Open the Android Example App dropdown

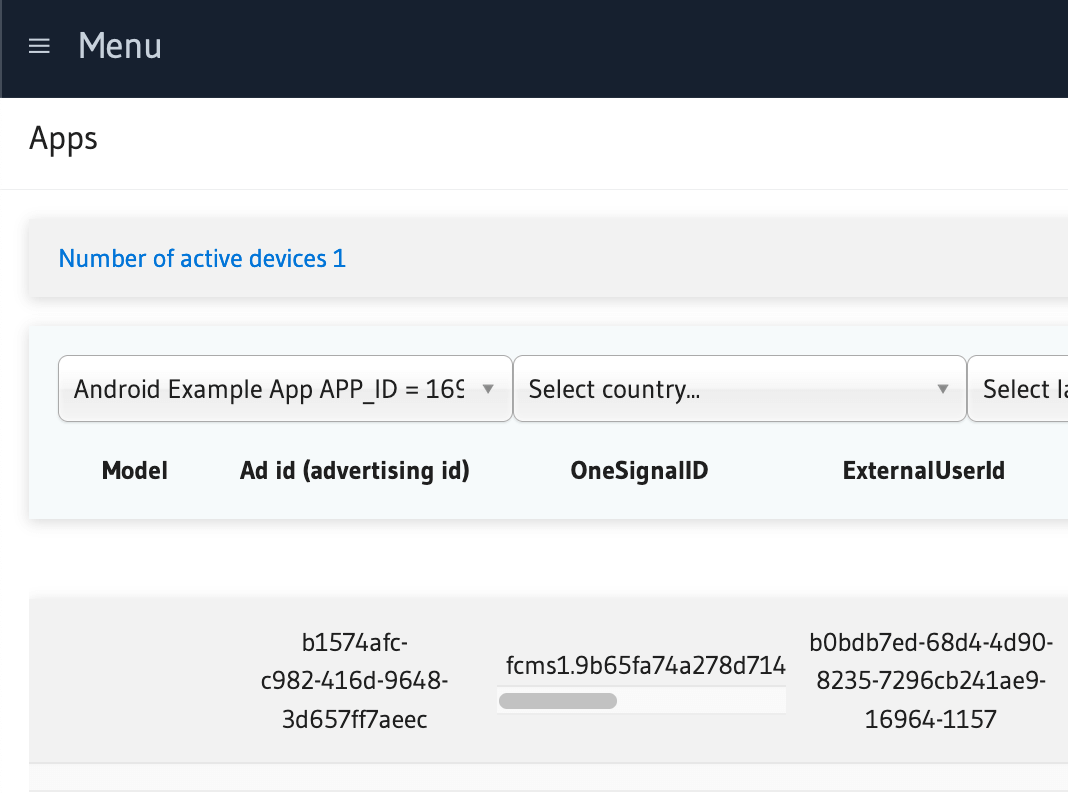(x=268, y=389)
